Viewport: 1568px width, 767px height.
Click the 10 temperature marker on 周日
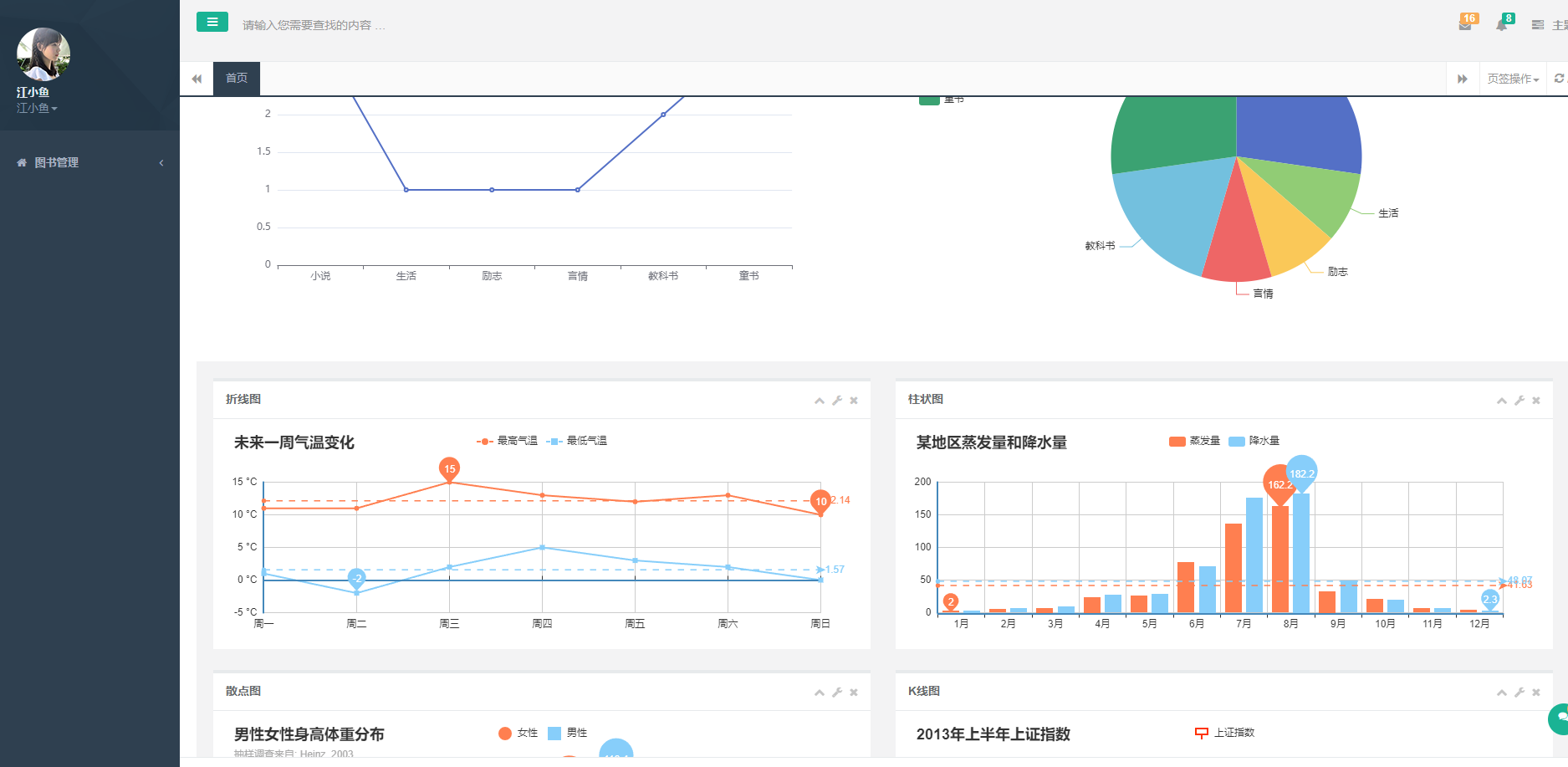pyautogui.click(x=820, y=501)
